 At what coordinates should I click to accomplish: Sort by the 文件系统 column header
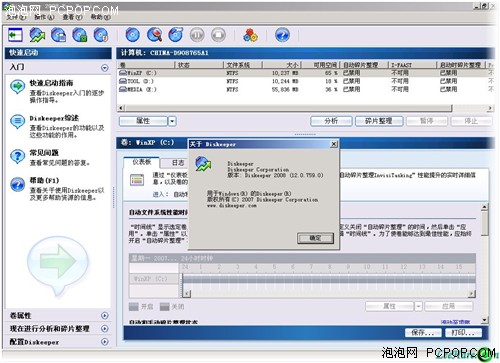click(243, 65)
